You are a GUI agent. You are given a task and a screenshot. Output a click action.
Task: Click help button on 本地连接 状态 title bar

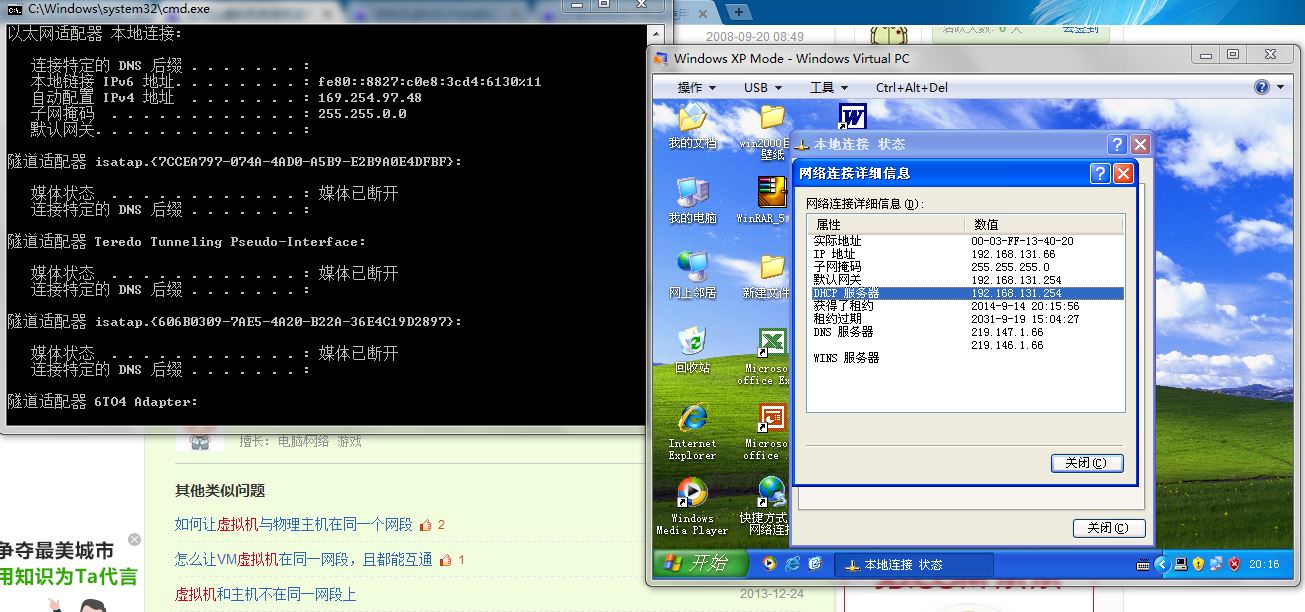click(1117, 144)
